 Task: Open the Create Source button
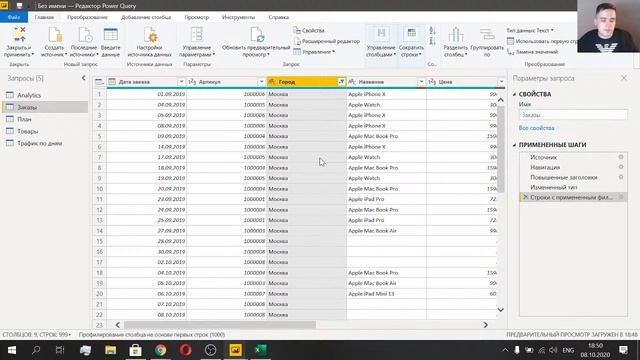[54, 42]
